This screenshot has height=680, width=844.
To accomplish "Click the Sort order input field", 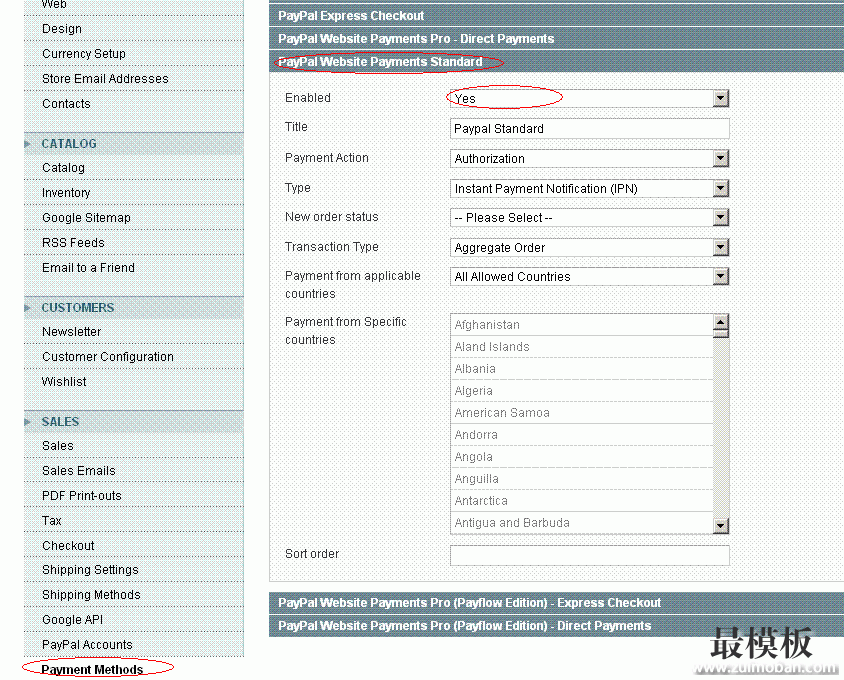I will (x=589, y=555).
